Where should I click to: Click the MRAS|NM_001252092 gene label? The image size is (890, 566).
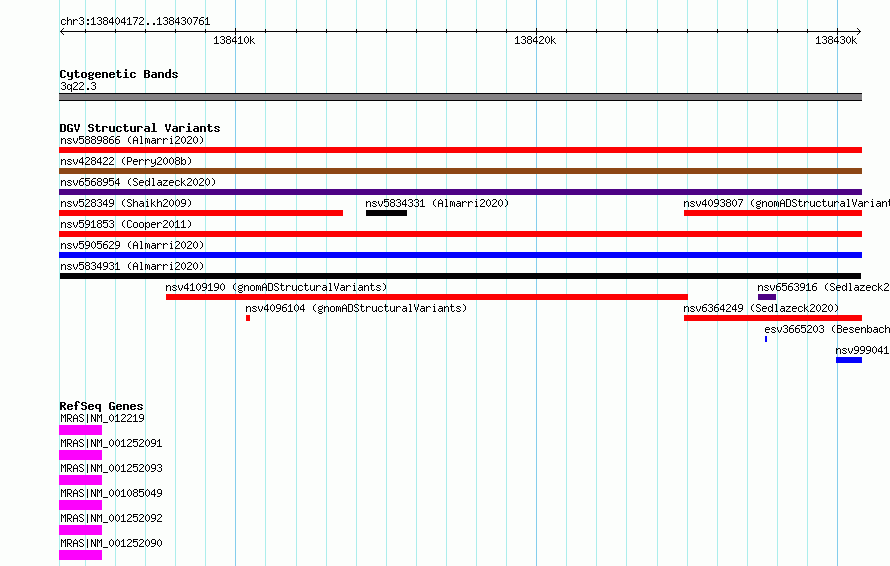pyautogui.click(x=111, y=518)
